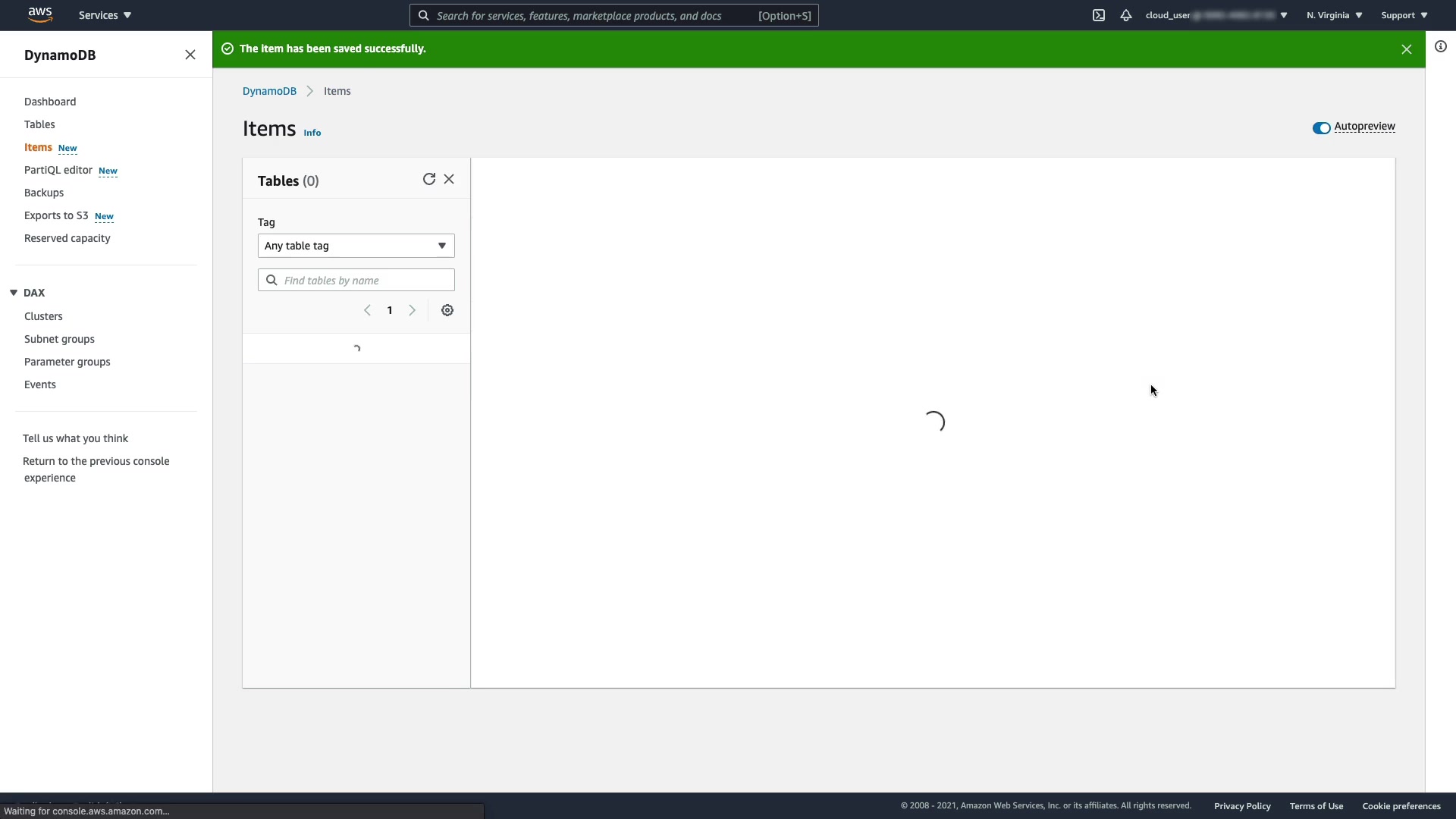The width and height of the screenshot is (1456, 819).
Task: Open the N. Virginia region selector
Action: 1334,15
